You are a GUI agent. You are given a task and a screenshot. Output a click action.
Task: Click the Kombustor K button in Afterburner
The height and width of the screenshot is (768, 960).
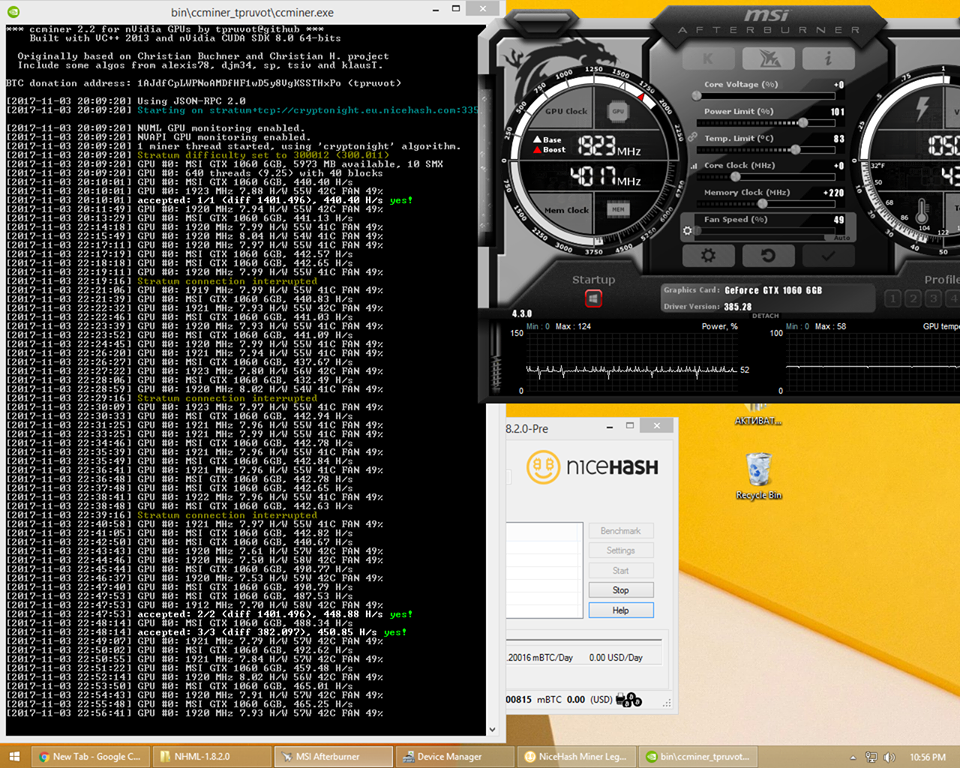(710, 59)
